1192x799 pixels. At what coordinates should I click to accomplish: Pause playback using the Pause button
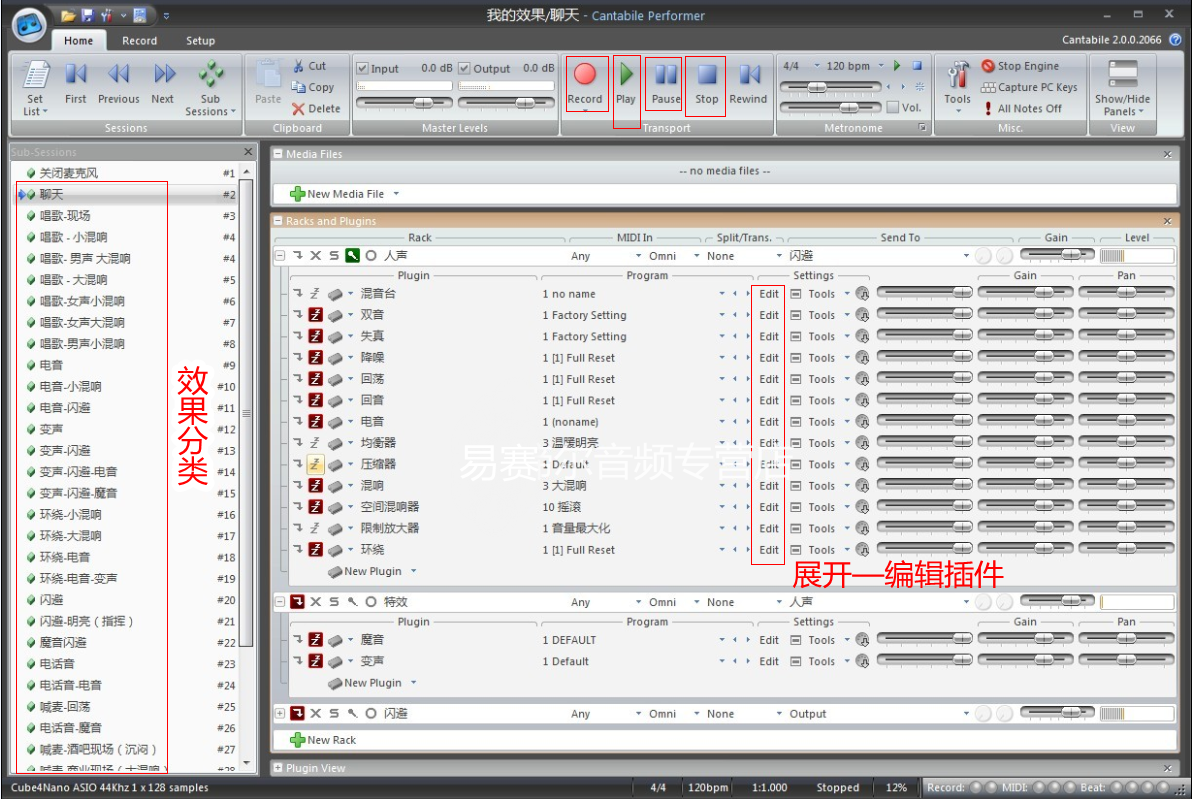point(665,84)
